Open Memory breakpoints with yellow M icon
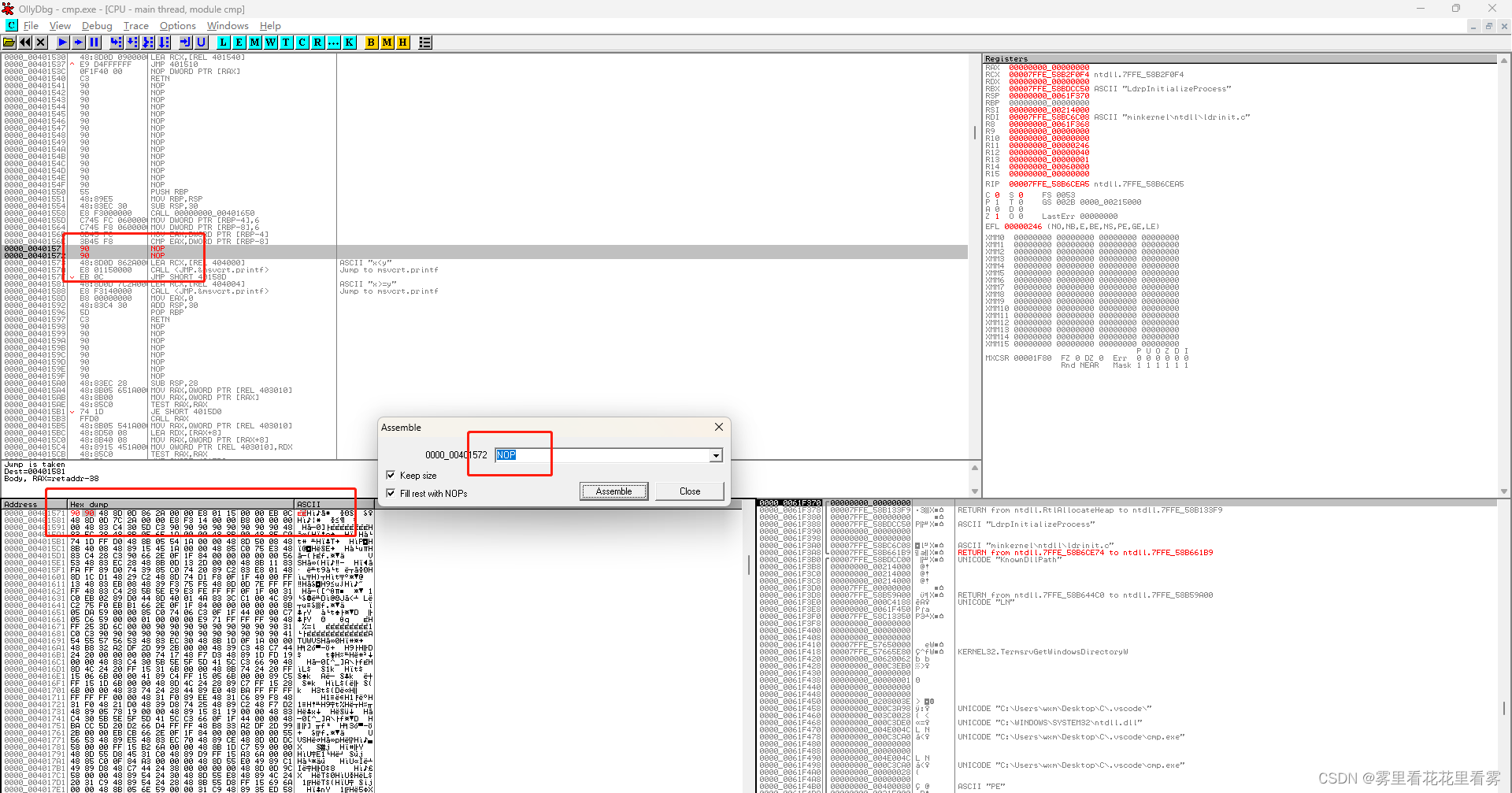This screenshot has height=793, width=1512. pyautogui.click(x=387, y=43)
